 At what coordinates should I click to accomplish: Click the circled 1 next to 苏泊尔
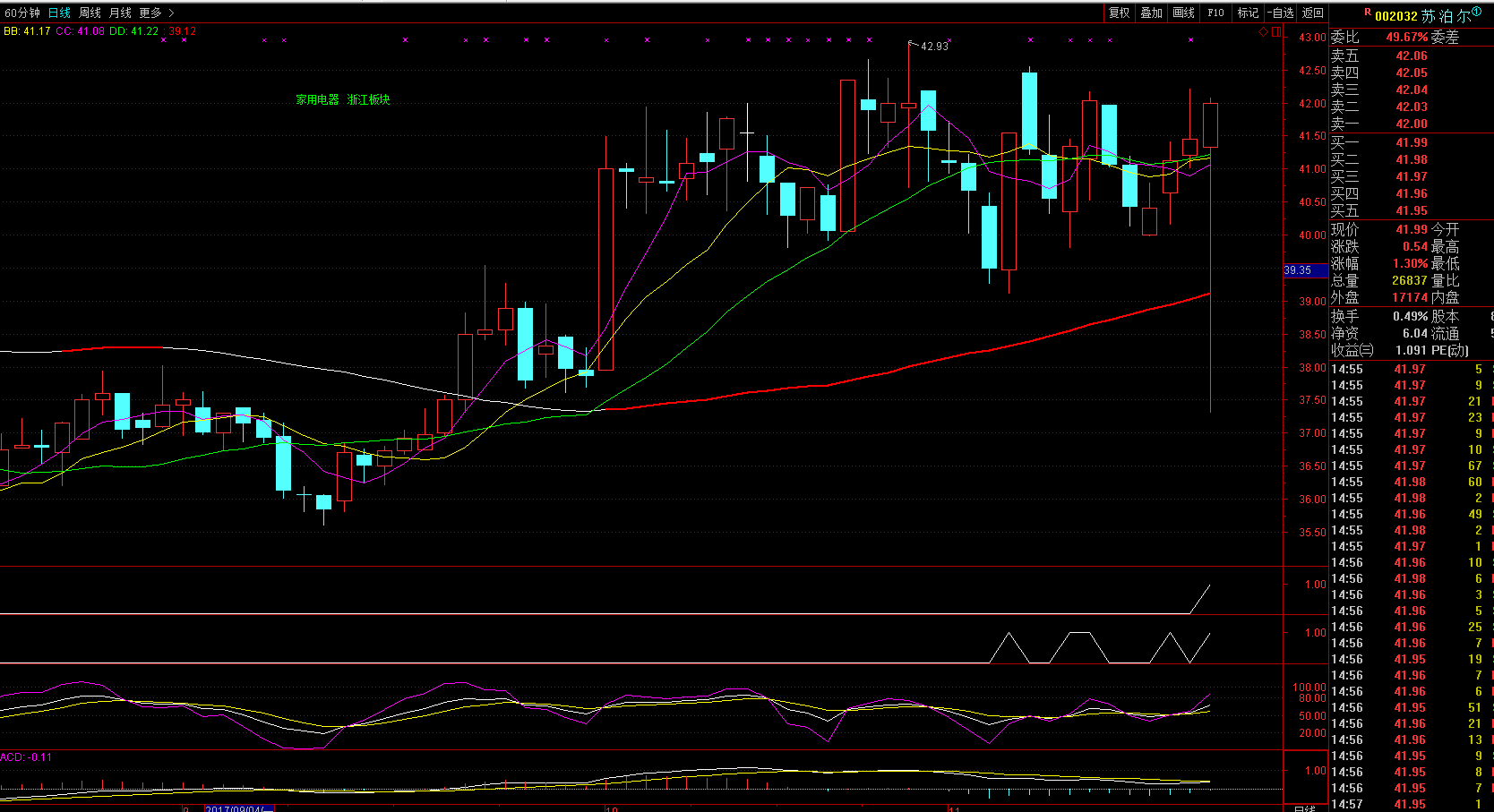(1476, 12)
